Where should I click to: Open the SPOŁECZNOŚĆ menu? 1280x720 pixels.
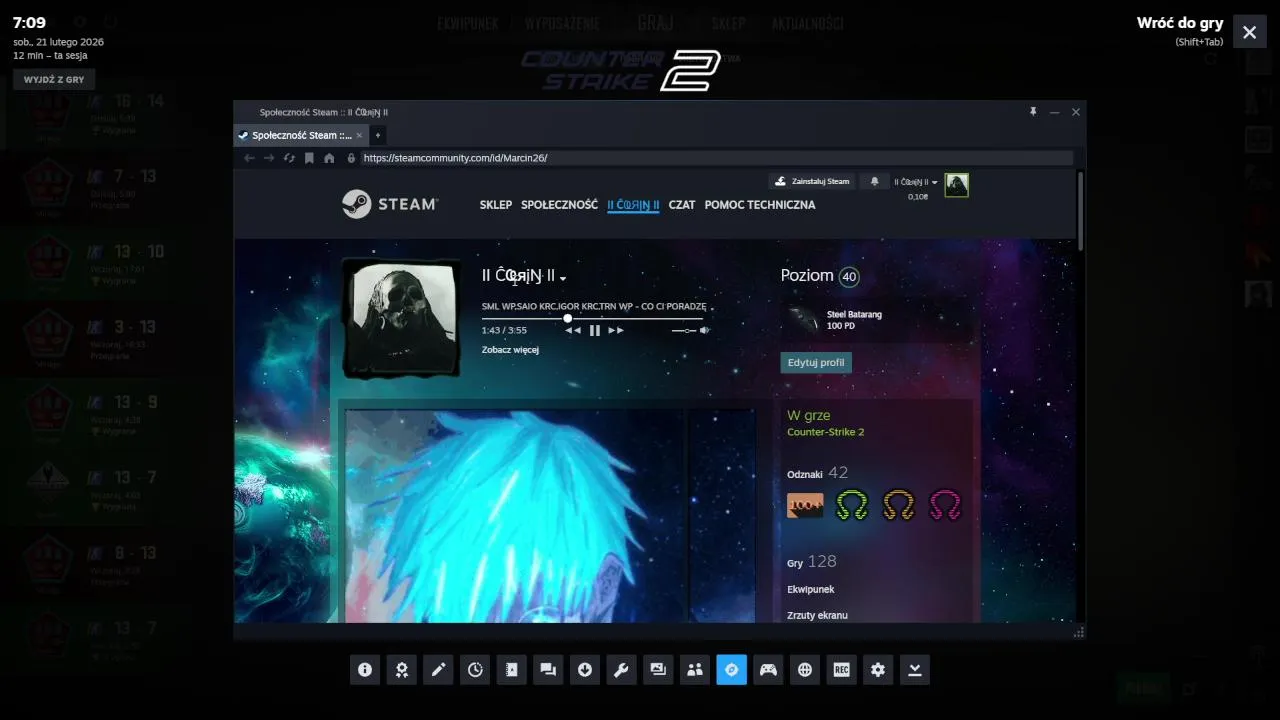click(x=559, y=205)
